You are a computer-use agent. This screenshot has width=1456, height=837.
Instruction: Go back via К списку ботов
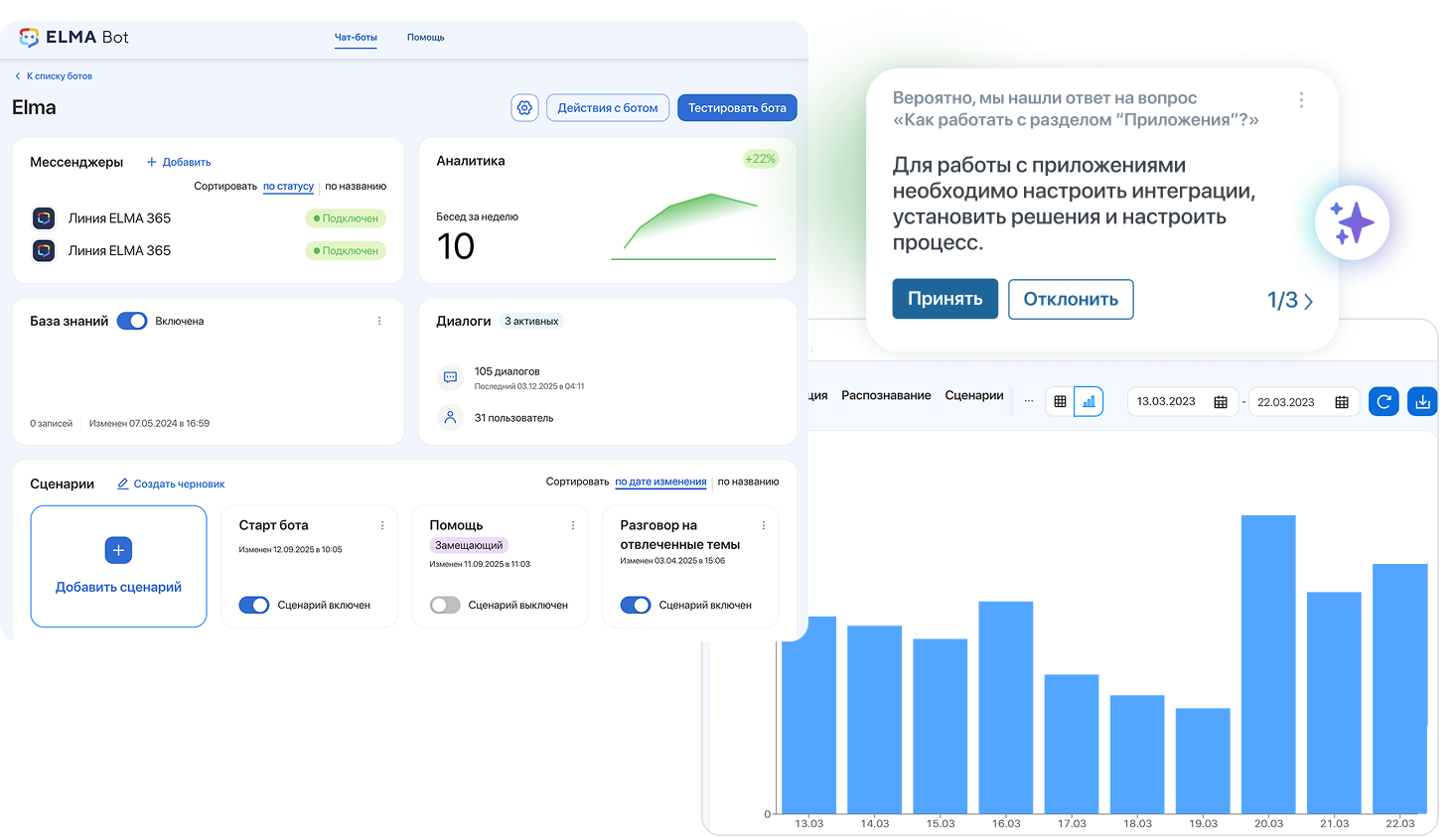click(54, 75)
